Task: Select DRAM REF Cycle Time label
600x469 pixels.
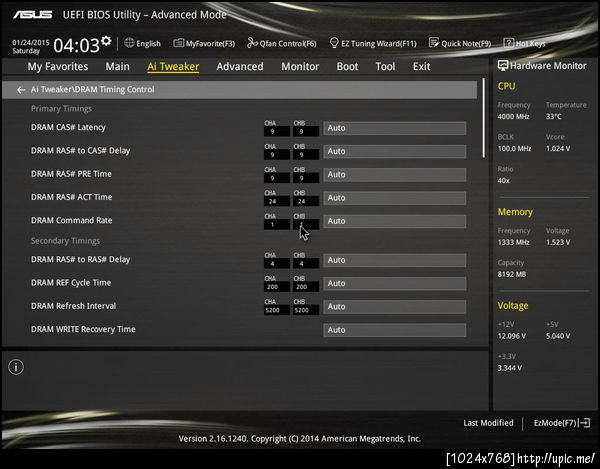Action: (x=71, y=283)
